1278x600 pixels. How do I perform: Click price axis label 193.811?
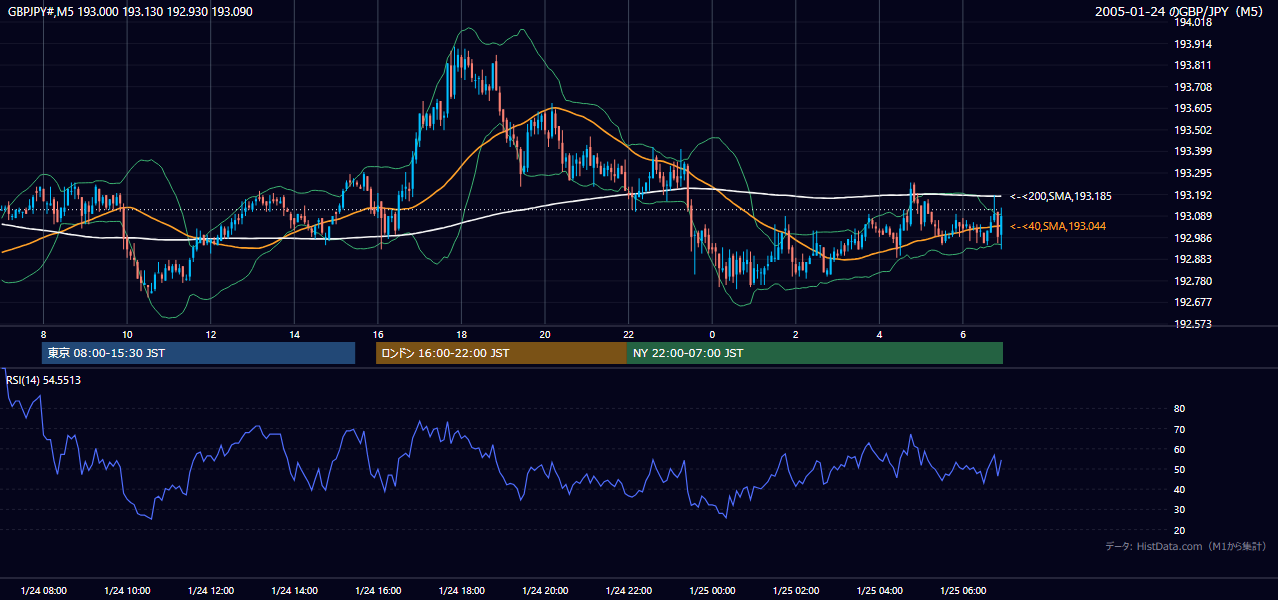pos(1192,66)
